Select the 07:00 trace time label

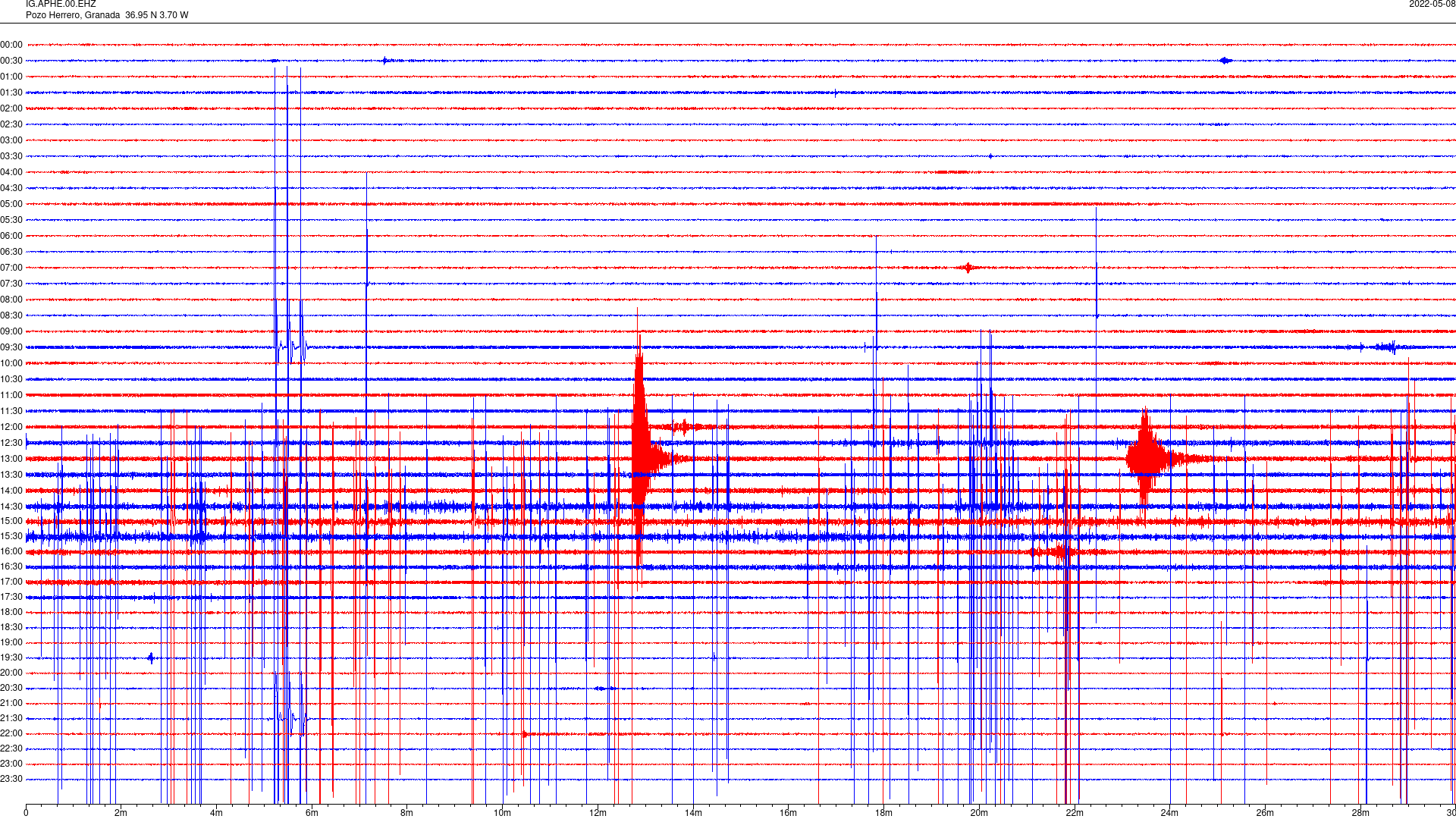(11, 268)
